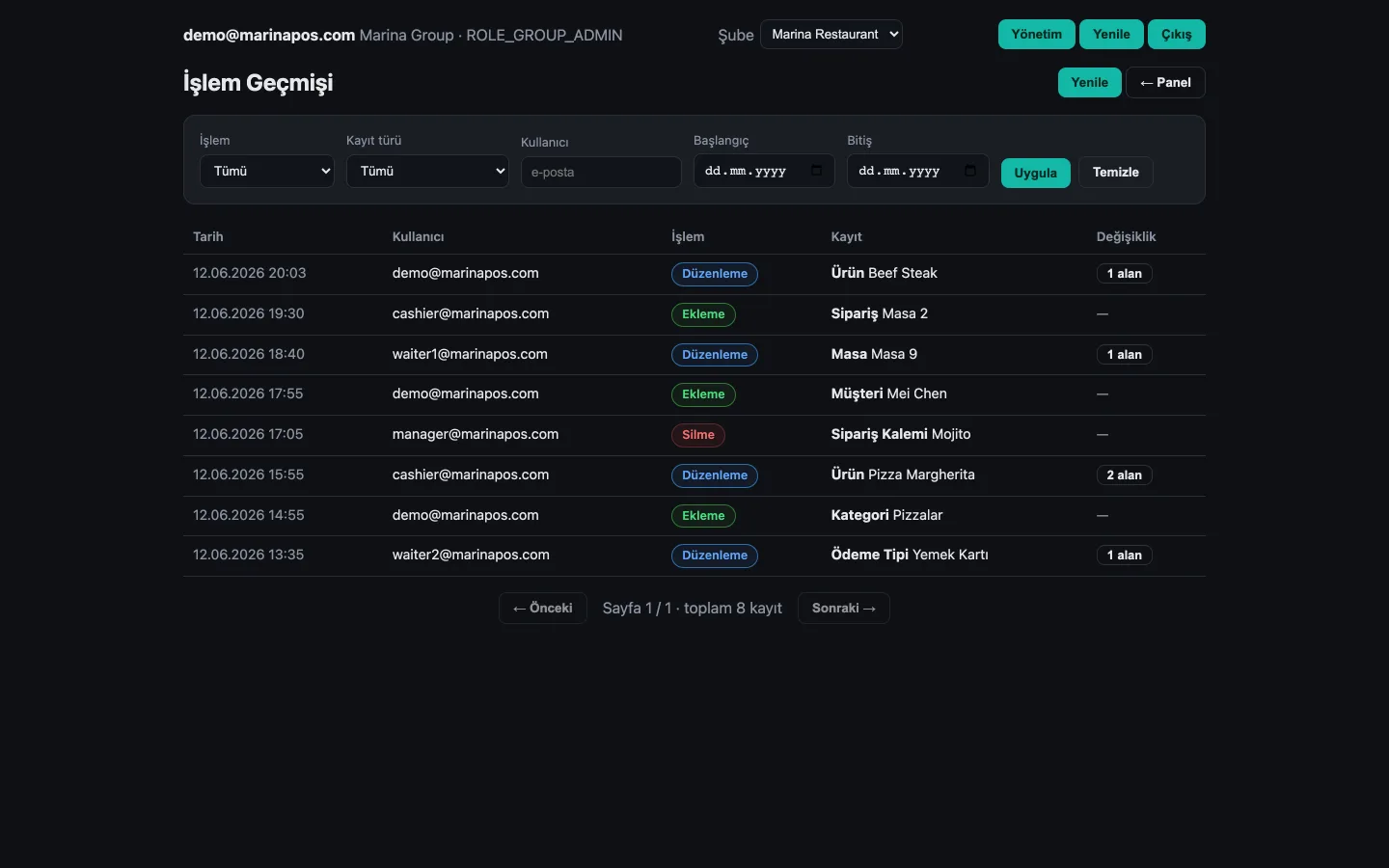Click Yenile button beside the Panel button
The width and height of the screenshot is (1389, 868).
point(1090,83)
